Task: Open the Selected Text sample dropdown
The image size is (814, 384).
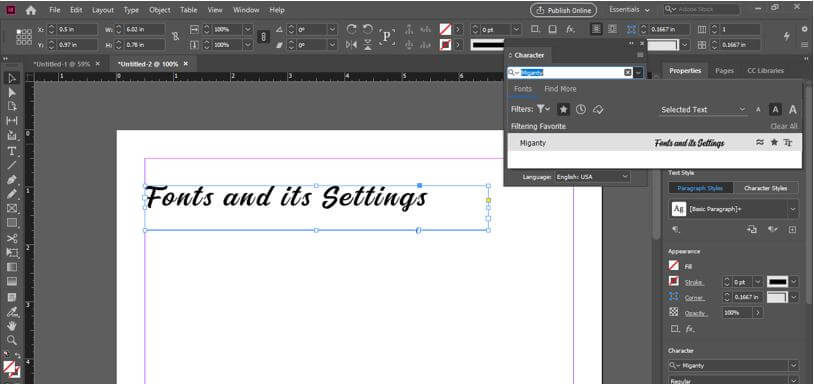Action: tap(703, 109)
